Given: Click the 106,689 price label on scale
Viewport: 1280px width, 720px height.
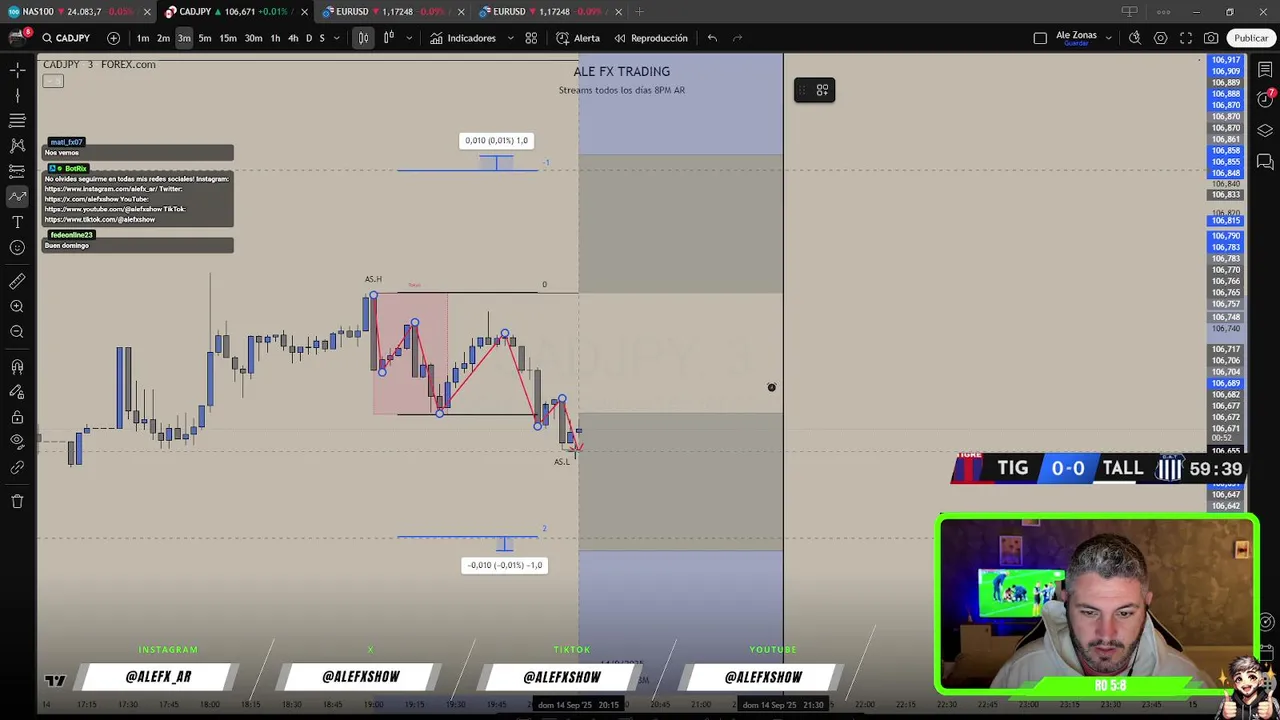Looking at the screenshot, I should coord(1226,383).
